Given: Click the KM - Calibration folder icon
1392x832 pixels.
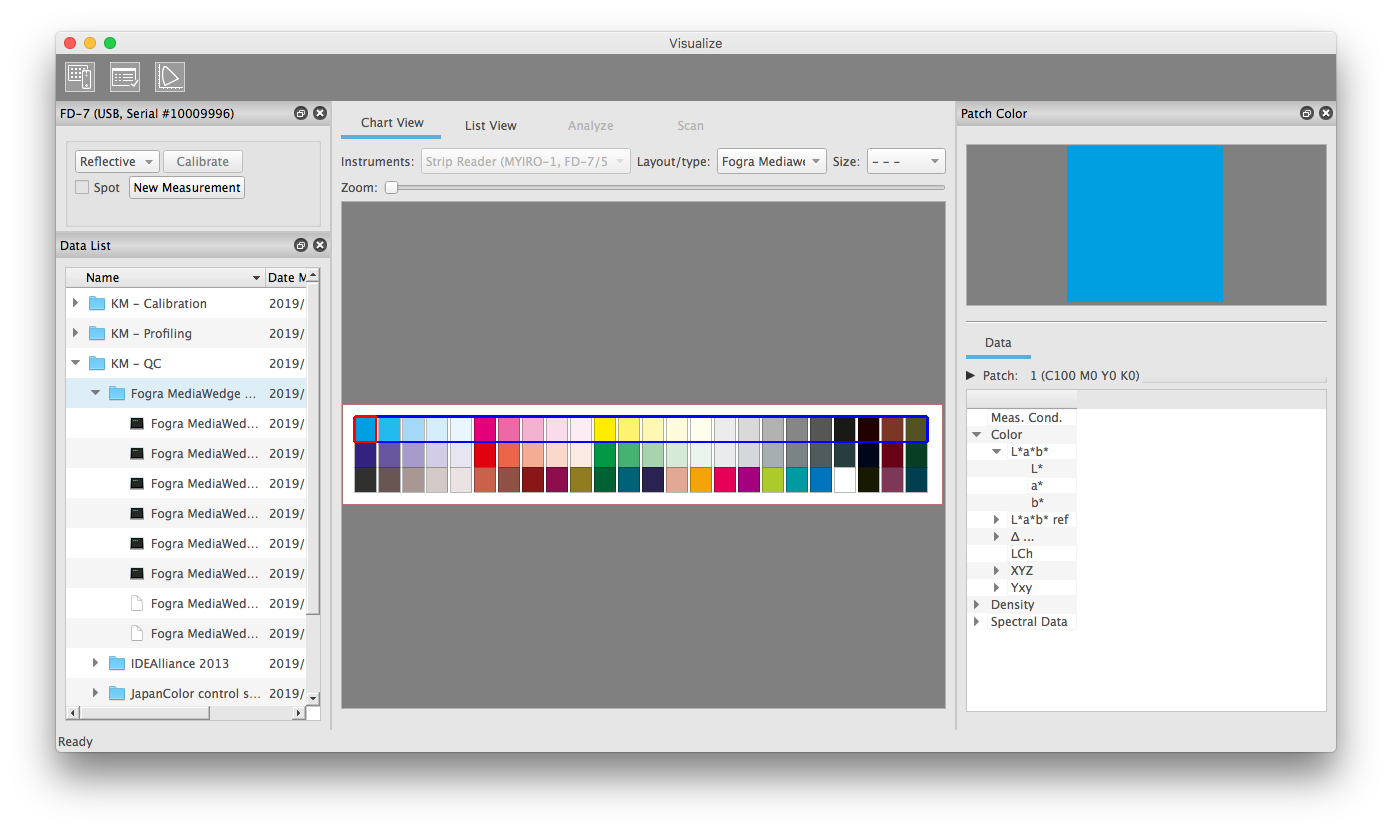Looking at the screenshot, I should pyautogui.click(x=97, y=304).
